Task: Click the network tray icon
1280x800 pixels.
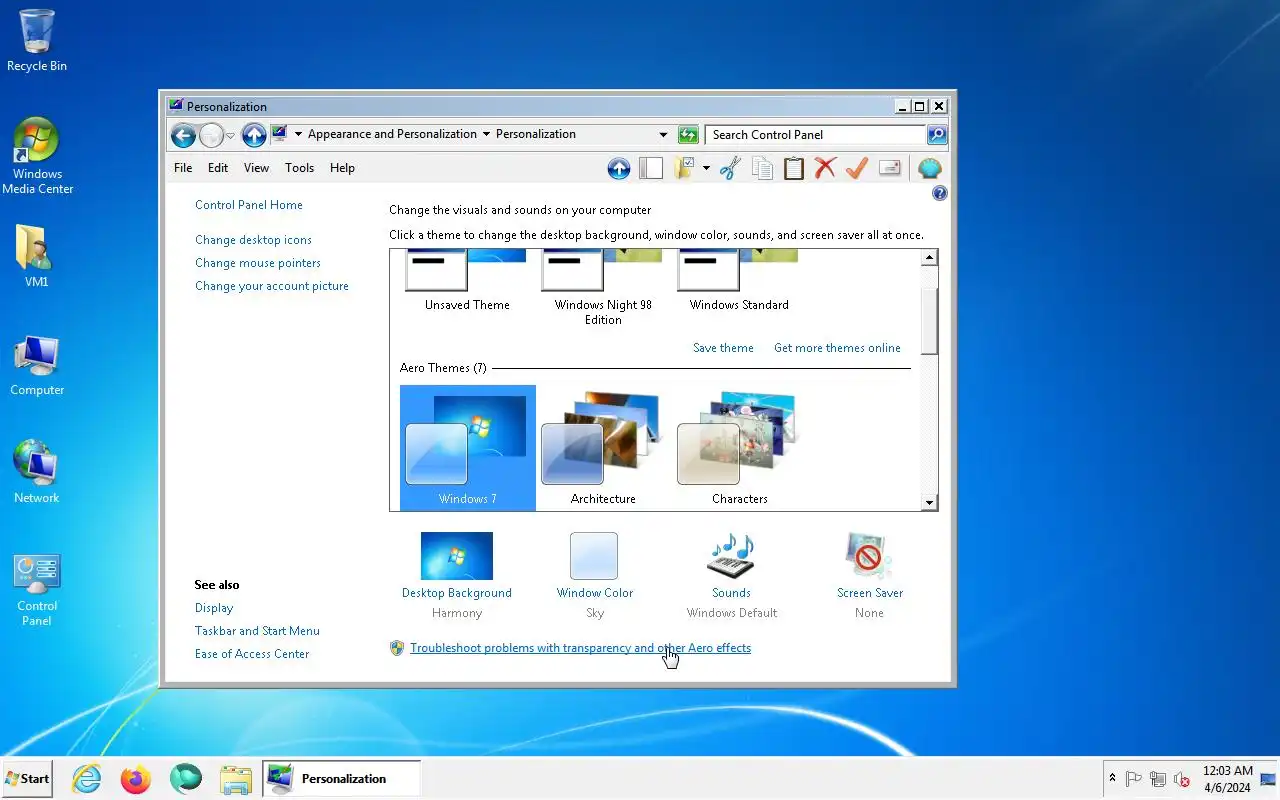Action: [1158, 779]
